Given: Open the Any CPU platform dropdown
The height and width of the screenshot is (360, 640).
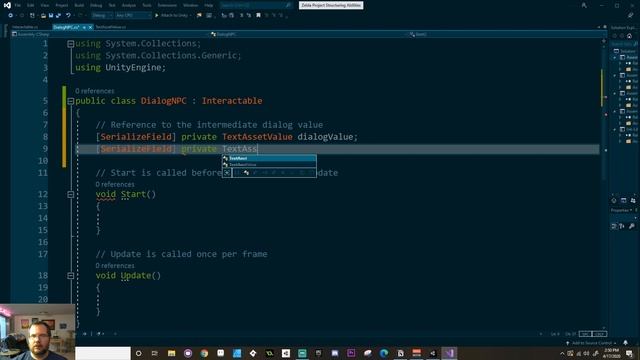Looking at the screenshot, I should (x=133, y=16).
